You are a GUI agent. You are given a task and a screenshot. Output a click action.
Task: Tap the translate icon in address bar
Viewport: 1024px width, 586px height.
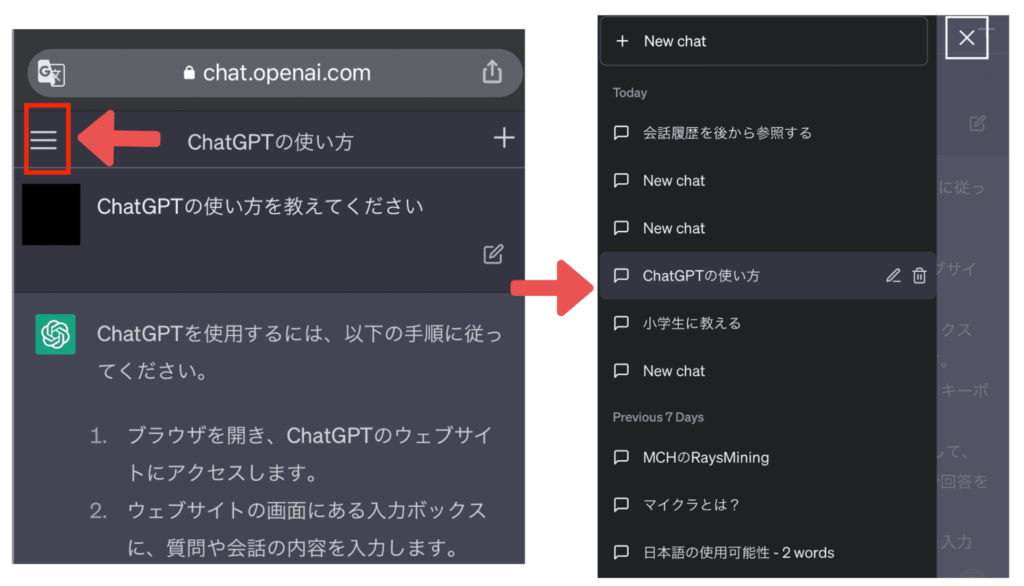pyautogui.click(x=51, y=73)
